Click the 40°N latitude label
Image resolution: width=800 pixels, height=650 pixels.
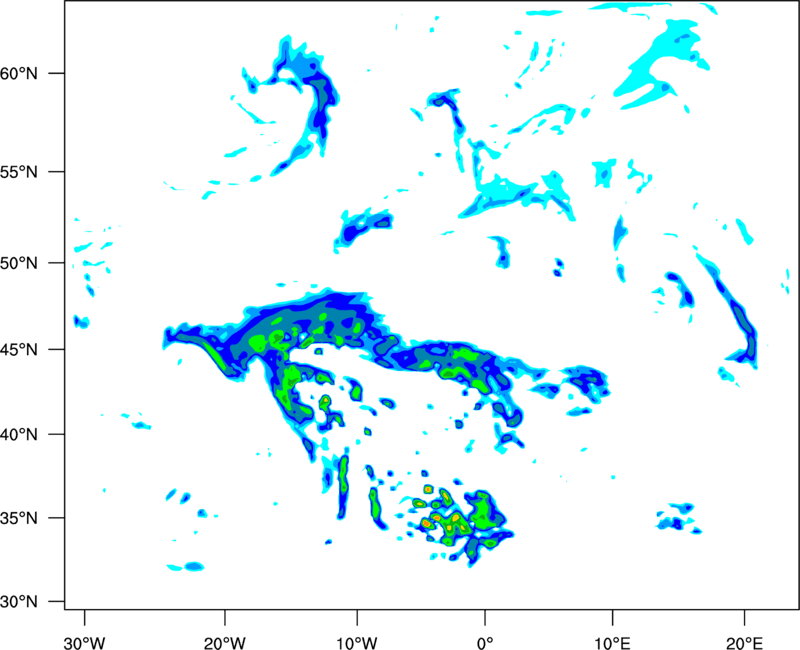[19, 435]
